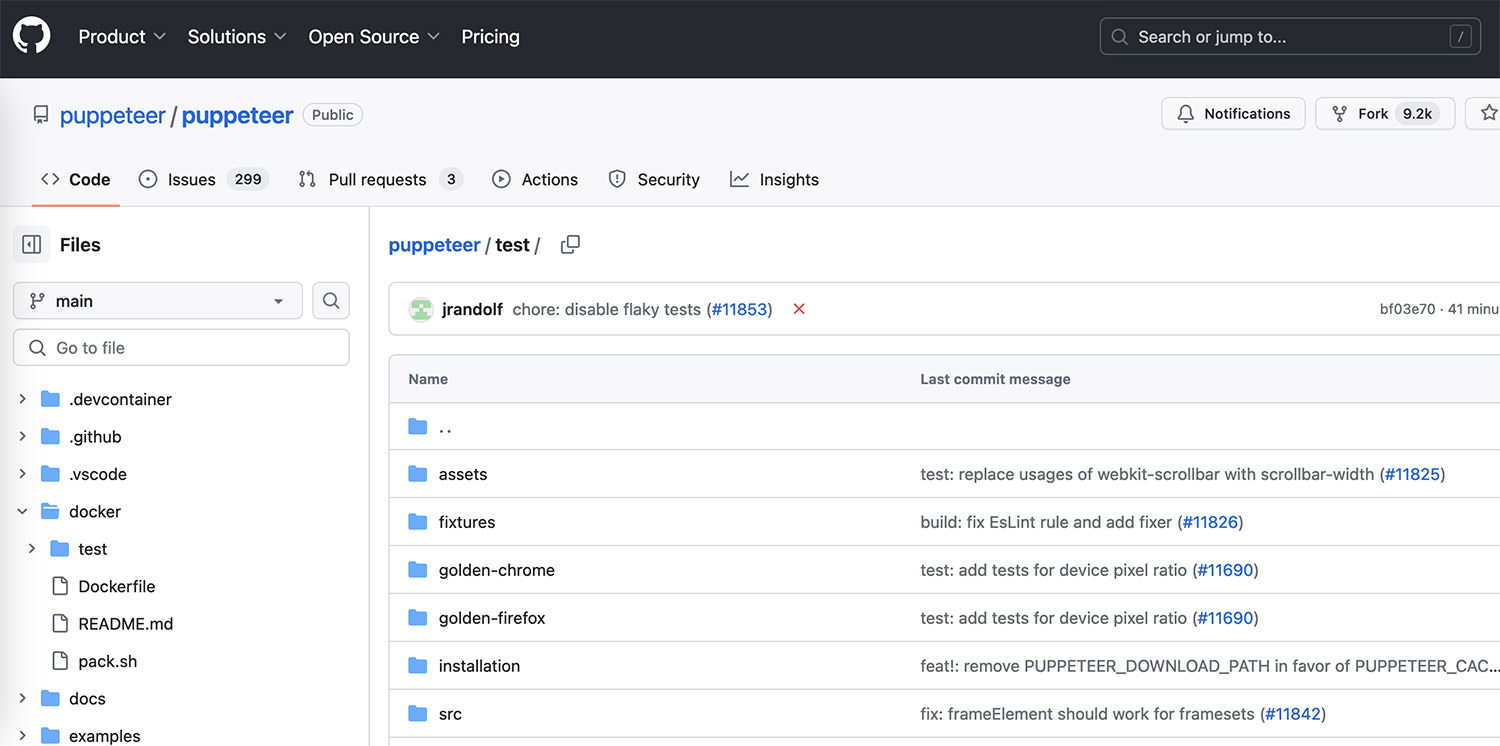
Task: Open puppeteer owner link in header
Action: pos(113,115)
